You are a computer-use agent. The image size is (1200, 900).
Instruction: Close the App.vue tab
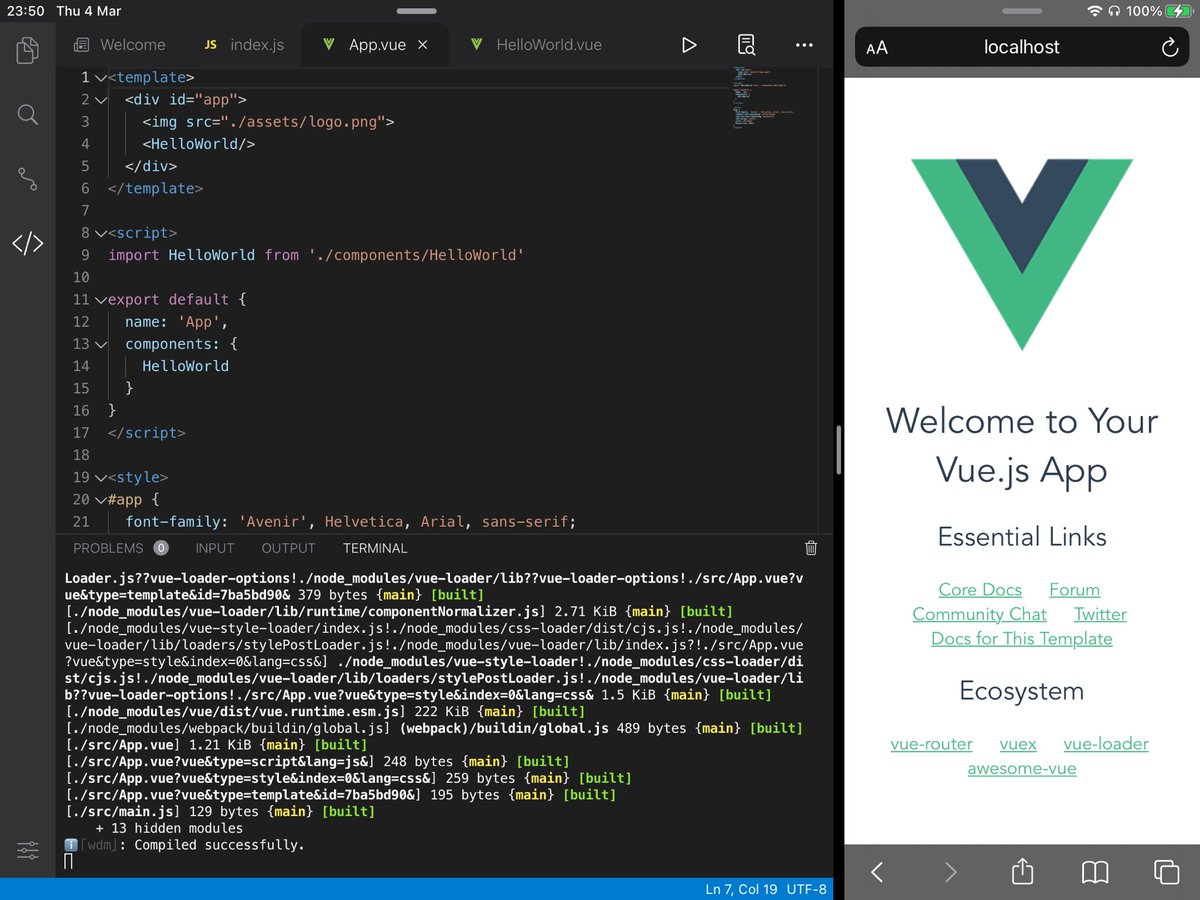(x=422, y=45)
